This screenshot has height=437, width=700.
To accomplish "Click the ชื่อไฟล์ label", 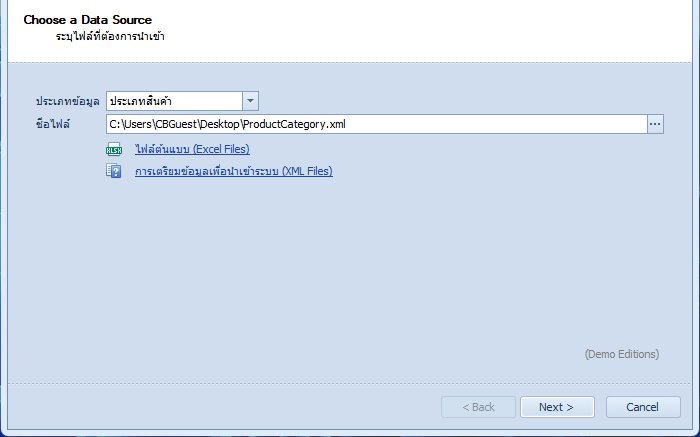I will [53, 124].
